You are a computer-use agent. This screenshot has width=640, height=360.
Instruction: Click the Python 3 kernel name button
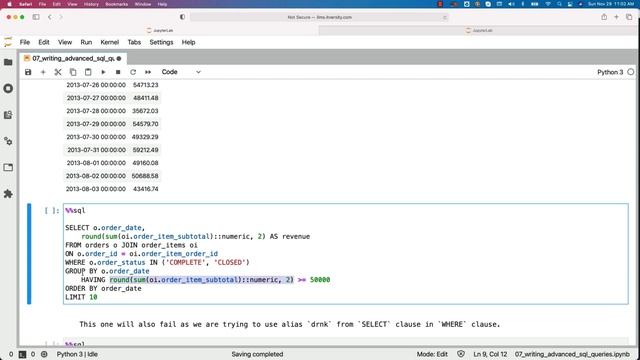tap(610, 72)
